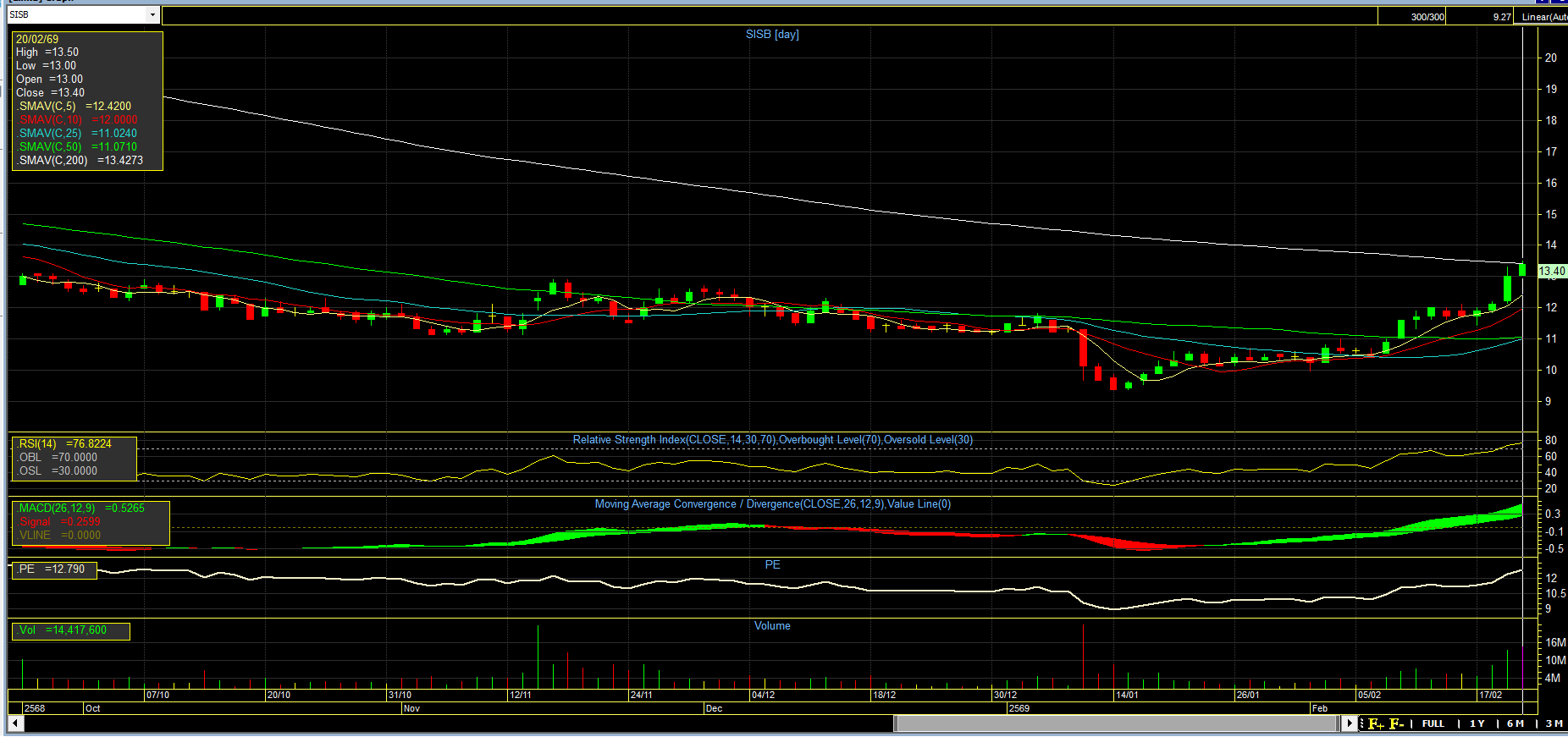
Task: Click the 18/12 date axis marker
Action: (885, 695)
